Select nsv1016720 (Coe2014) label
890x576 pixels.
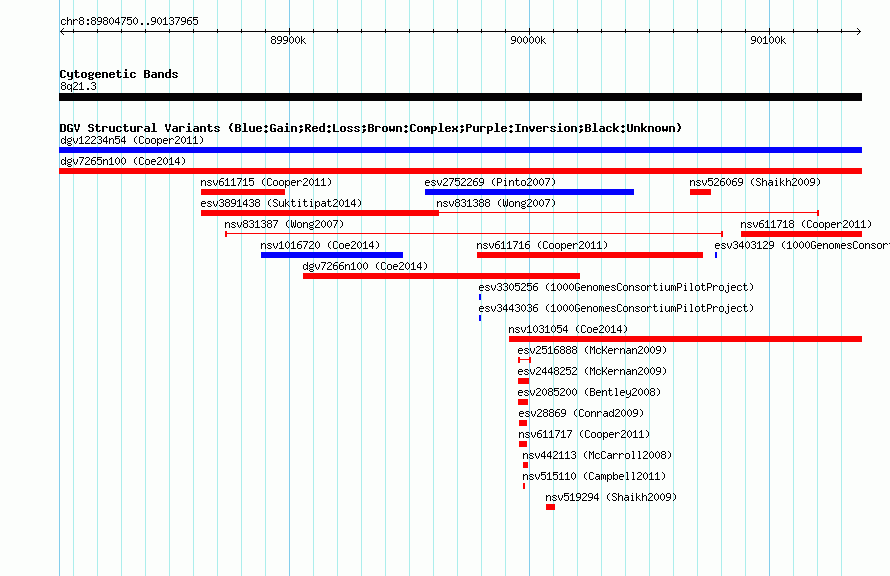click(320, 245)
